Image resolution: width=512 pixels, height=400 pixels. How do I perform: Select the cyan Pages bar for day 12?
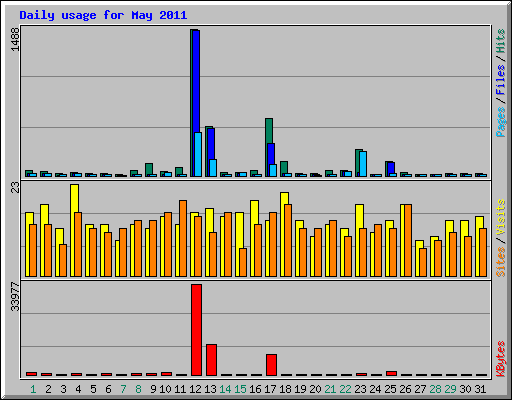click(x=198, y=154)
